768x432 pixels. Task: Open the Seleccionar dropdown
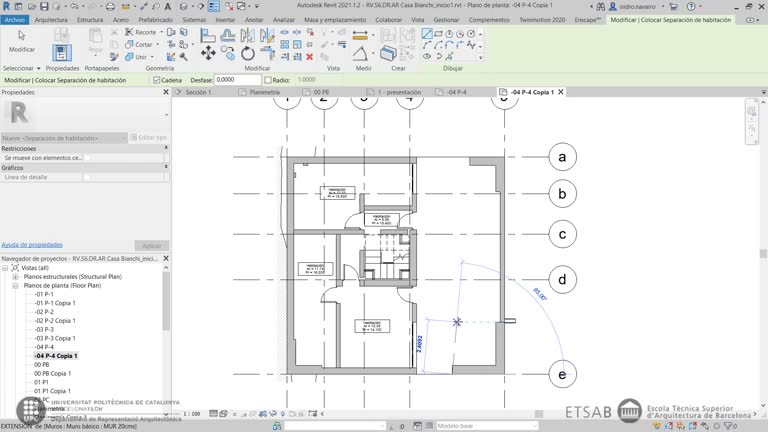(x=20, y=68)
